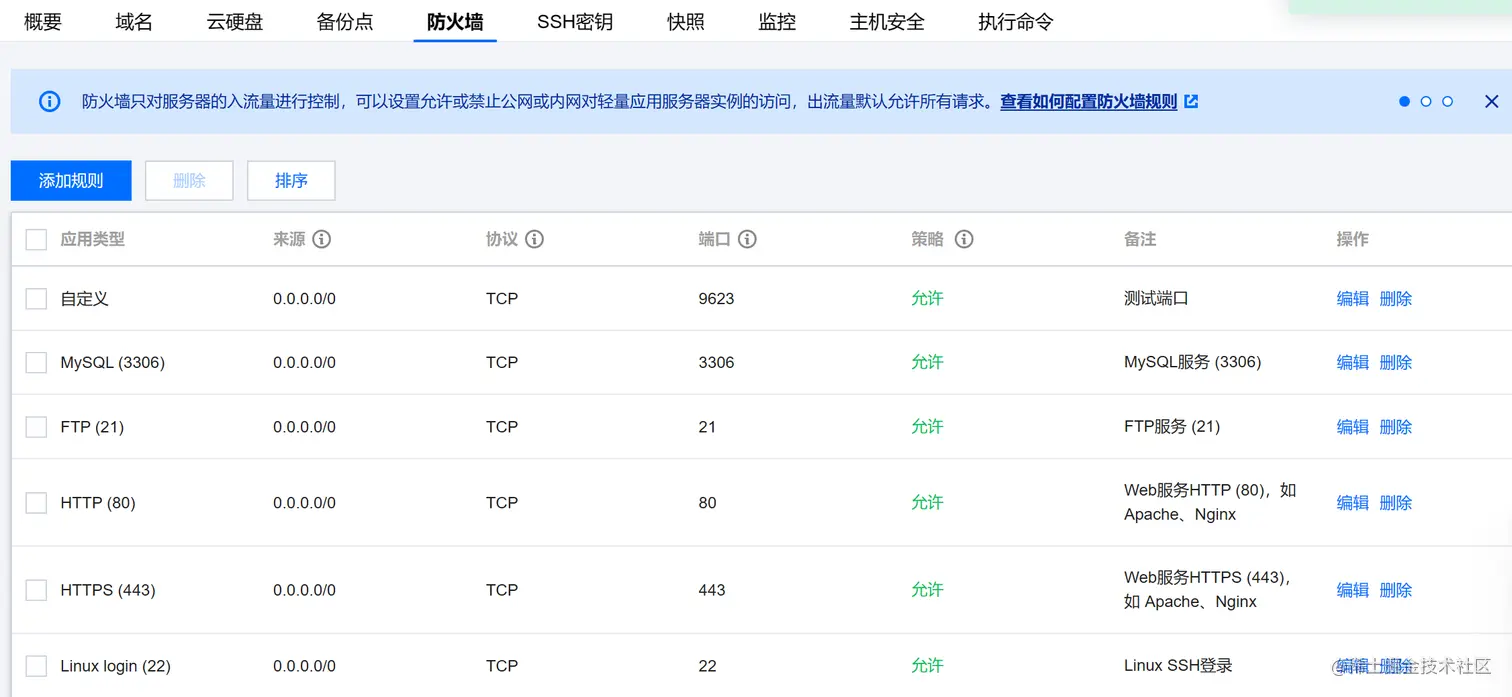The image size is (1512, 697).
Task: Click the info icon beside 来源 header
Action: (x=321, y=239)
